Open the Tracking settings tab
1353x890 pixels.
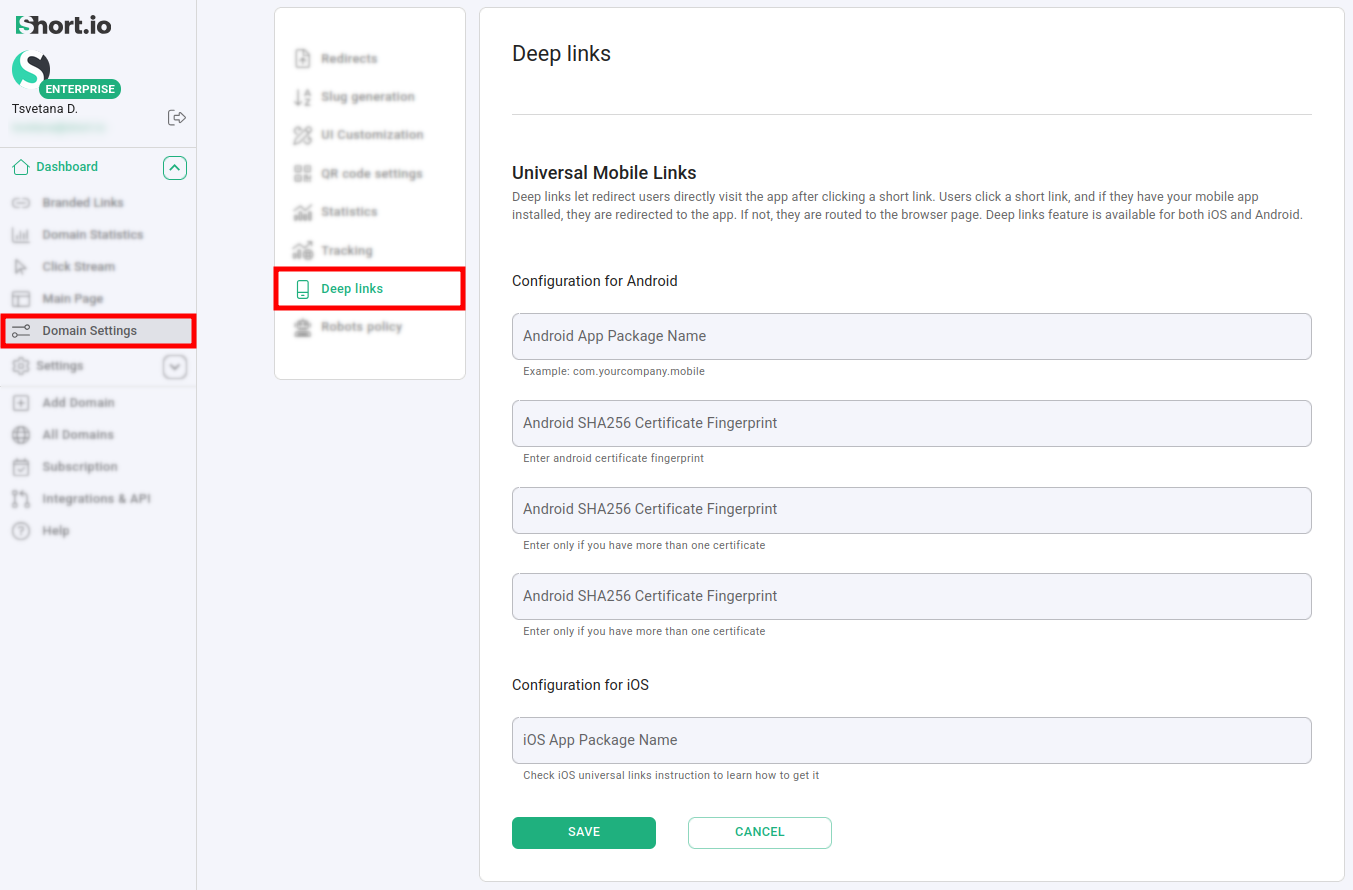tap(346, 251)
